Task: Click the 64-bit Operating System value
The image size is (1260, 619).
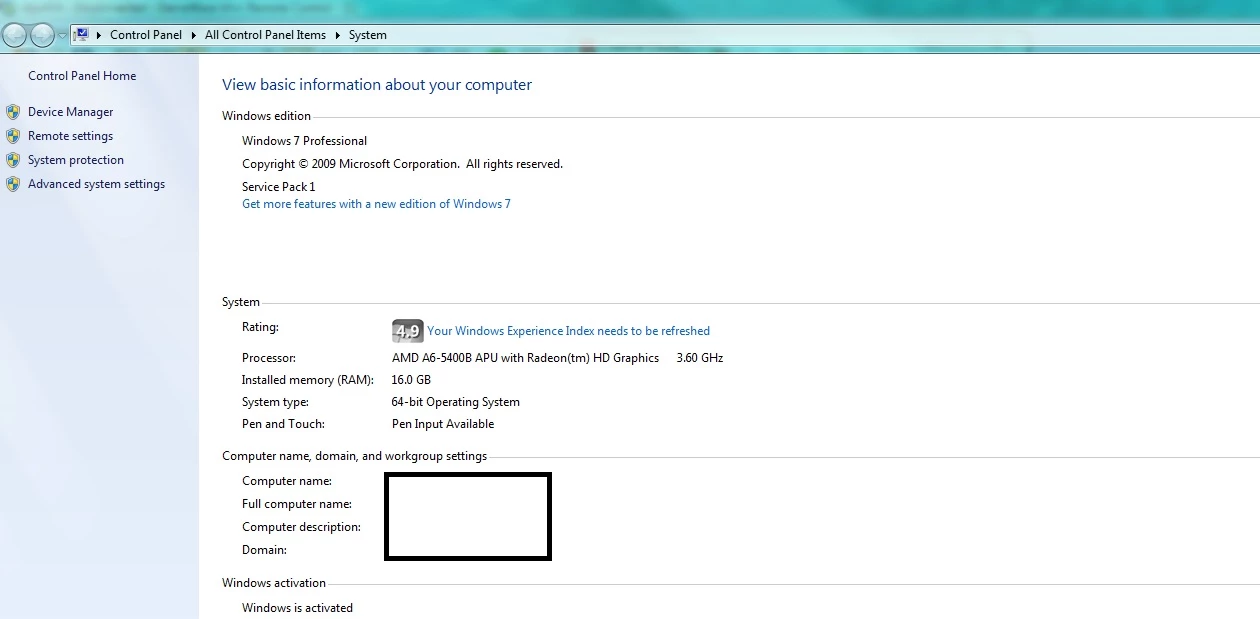Action: click(455, 402)
